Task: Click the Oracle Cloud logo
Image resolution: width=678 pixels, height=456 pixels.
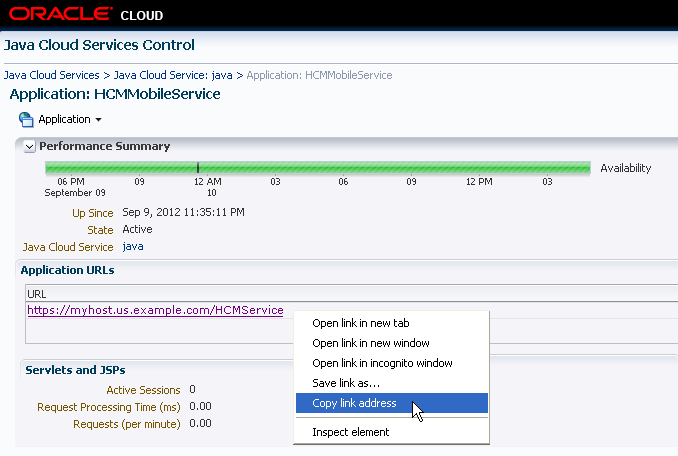Action: click(86, 14)
